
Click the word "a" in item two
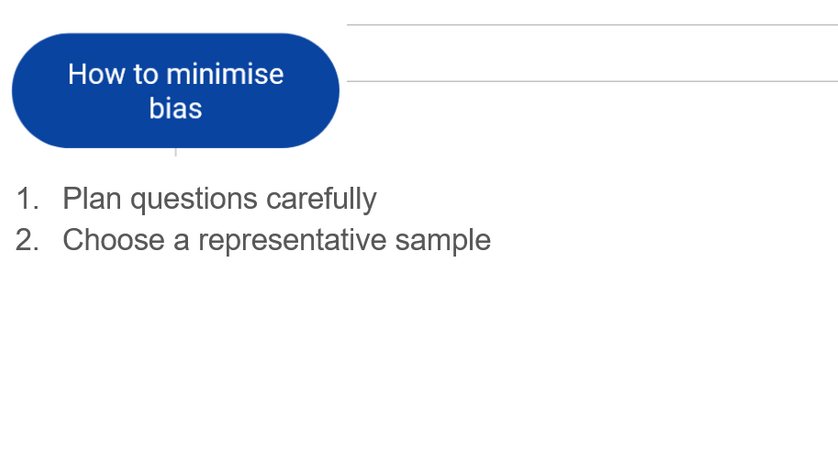point(181,240)
